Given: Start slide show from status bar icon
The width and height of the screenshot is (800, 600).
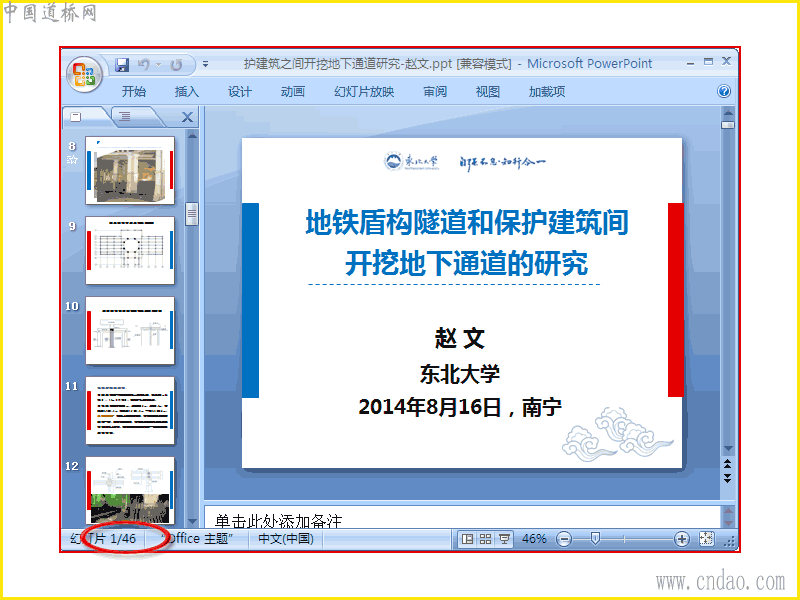Looking at the screenshot, I should click(504, 539).
